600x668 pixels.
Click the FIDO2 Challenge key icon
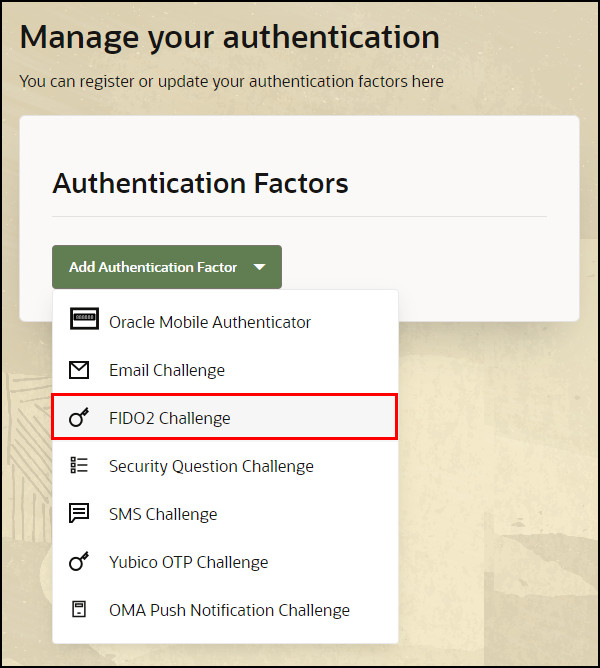coord(79,418)
